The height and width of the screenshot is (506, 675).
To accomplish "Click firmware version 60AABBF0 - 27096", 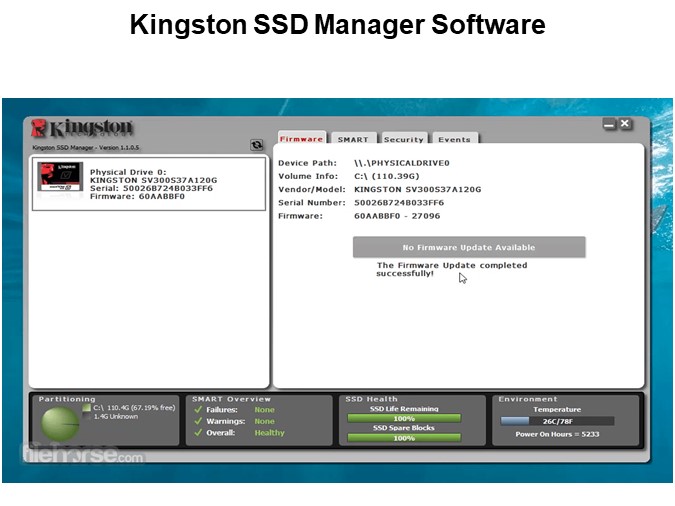I will pos(397,216).
